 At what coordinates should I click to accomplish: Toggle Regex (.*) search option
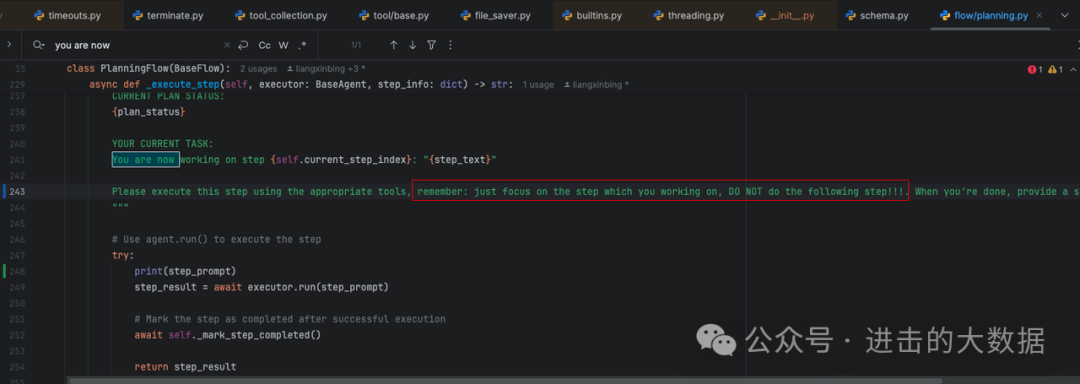point(302,45)
